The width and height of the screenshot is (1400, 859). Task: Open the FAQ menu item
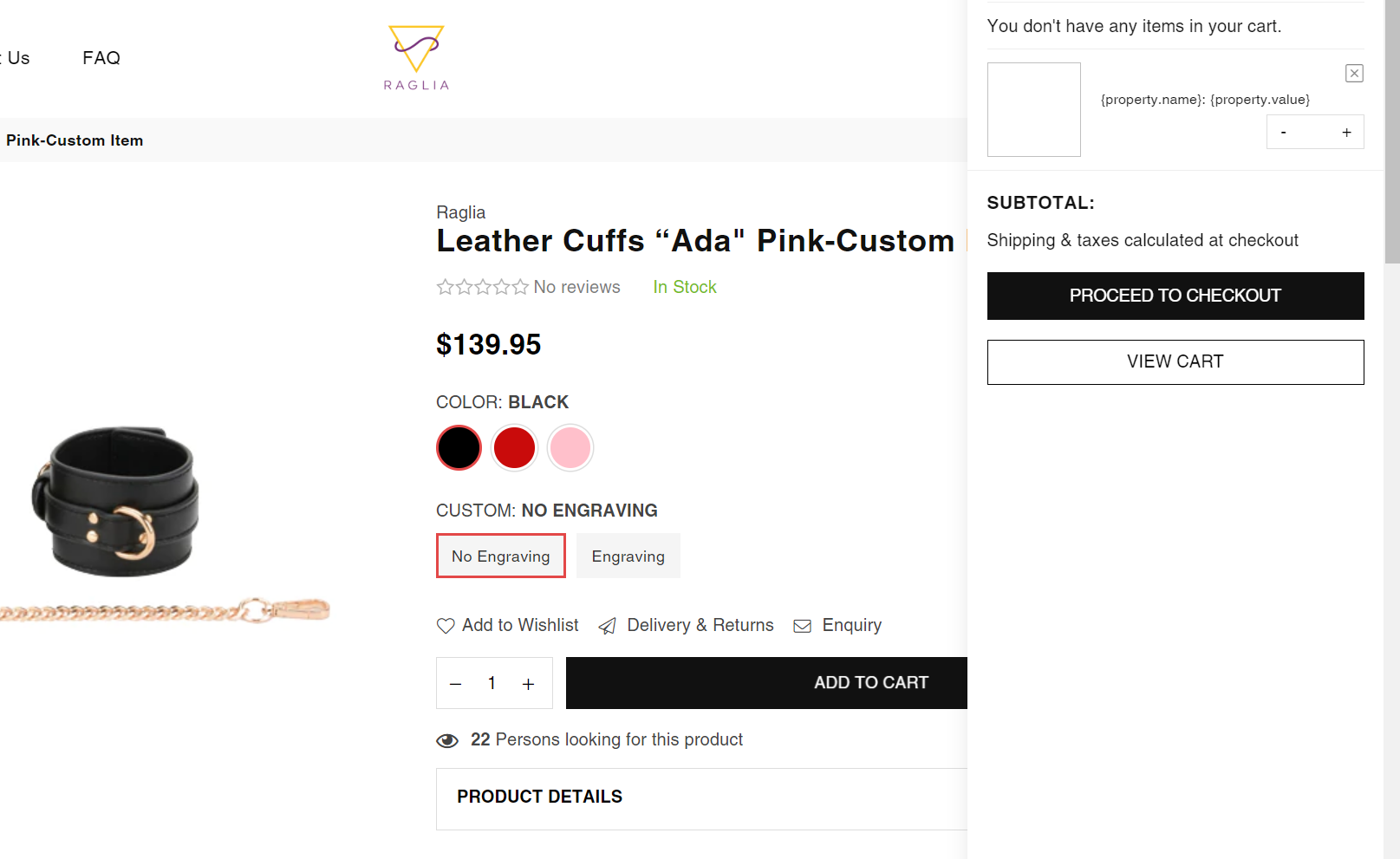(101, 58)
